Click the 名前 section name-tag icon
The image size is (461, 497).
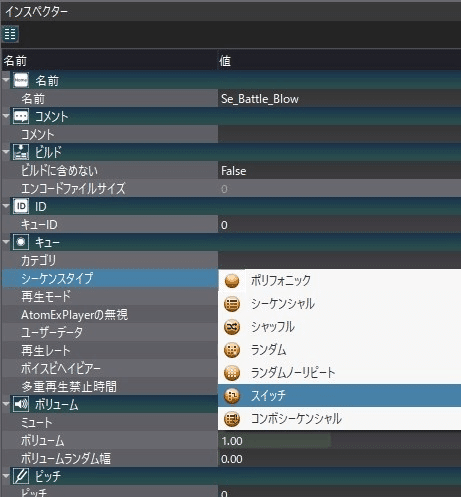[21, 80]
